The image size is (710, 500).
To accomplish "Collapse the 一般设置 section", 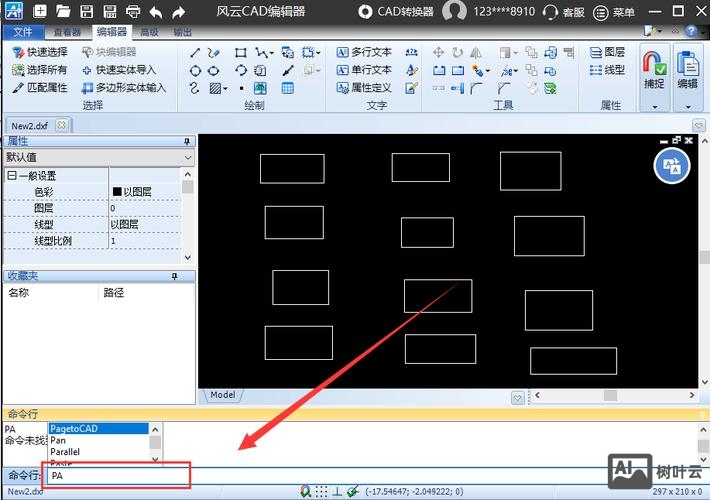I will click(x=12, y=176).
